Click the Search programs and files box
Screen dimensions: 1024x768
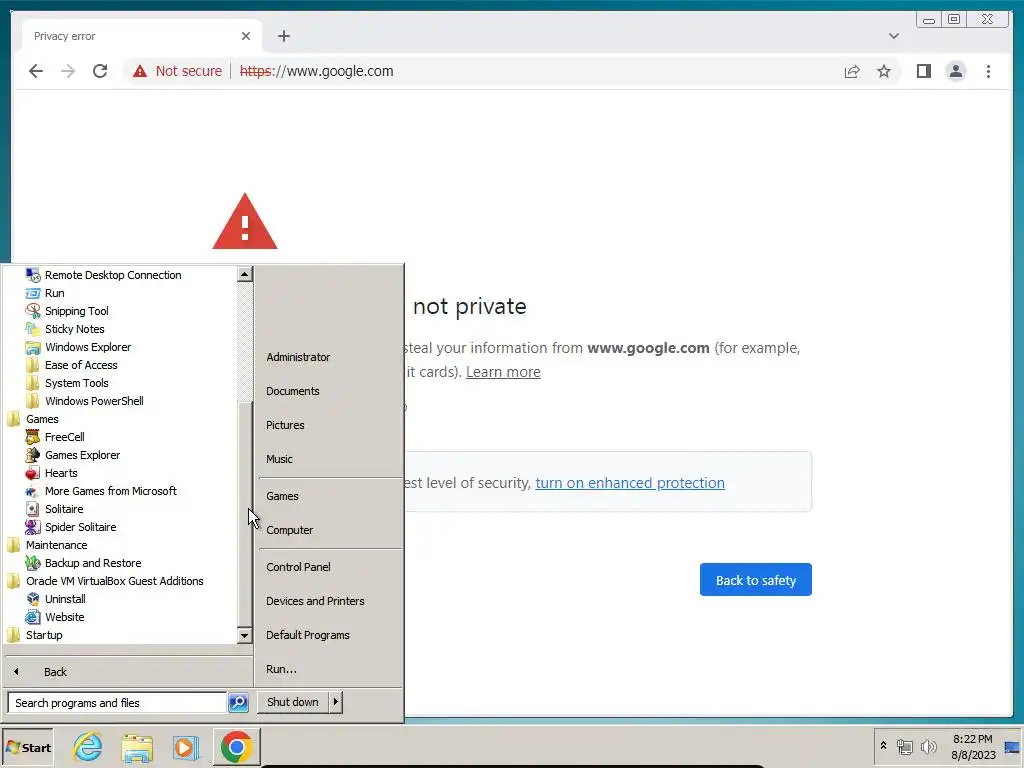pyautogui.click(x=117, y=703)
